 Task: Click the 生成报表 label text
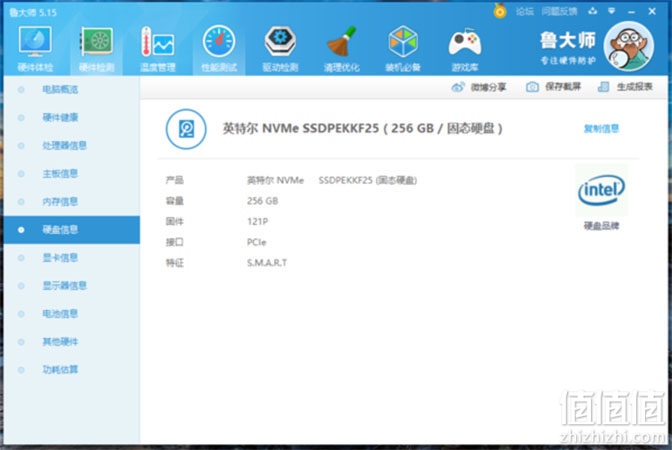click(635, 87)
